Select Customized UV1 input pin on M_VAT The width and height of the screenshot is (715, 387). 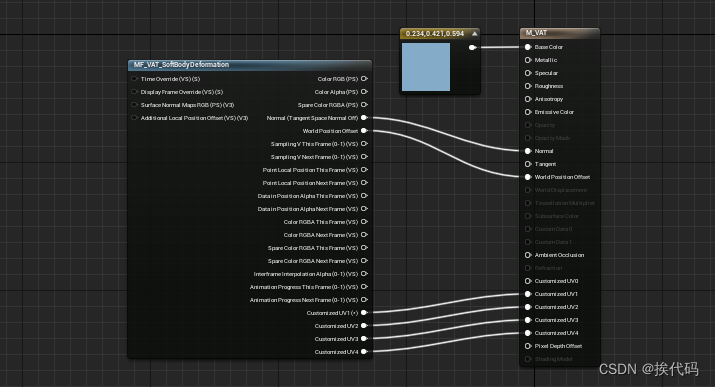click(528, 294)
